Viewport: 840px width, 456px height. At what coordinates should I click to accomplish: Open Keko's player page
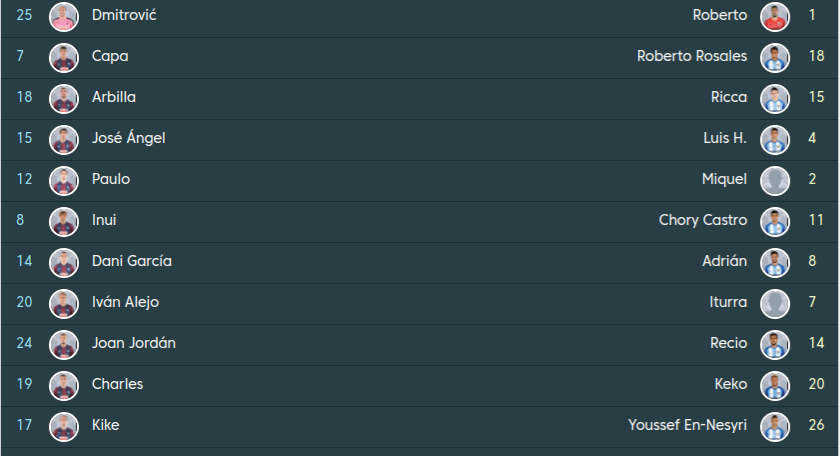(730, 385)
